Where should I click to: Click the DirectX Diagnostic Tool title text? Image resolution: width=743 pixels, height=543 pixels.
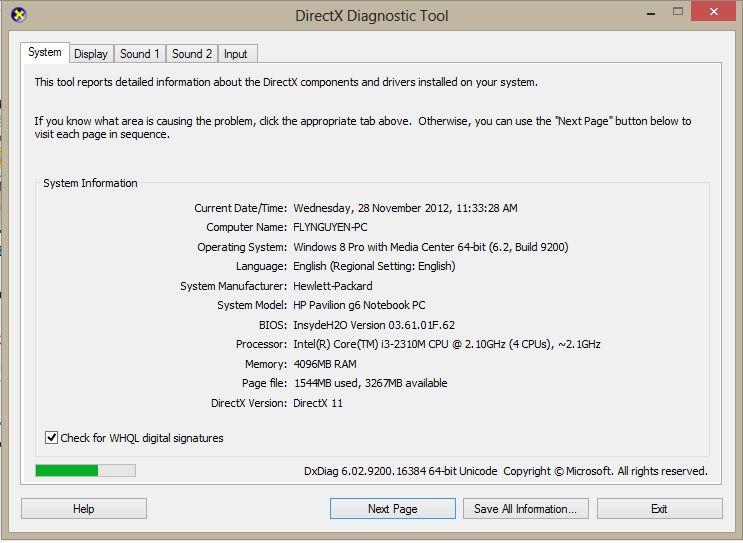(372, 16)
